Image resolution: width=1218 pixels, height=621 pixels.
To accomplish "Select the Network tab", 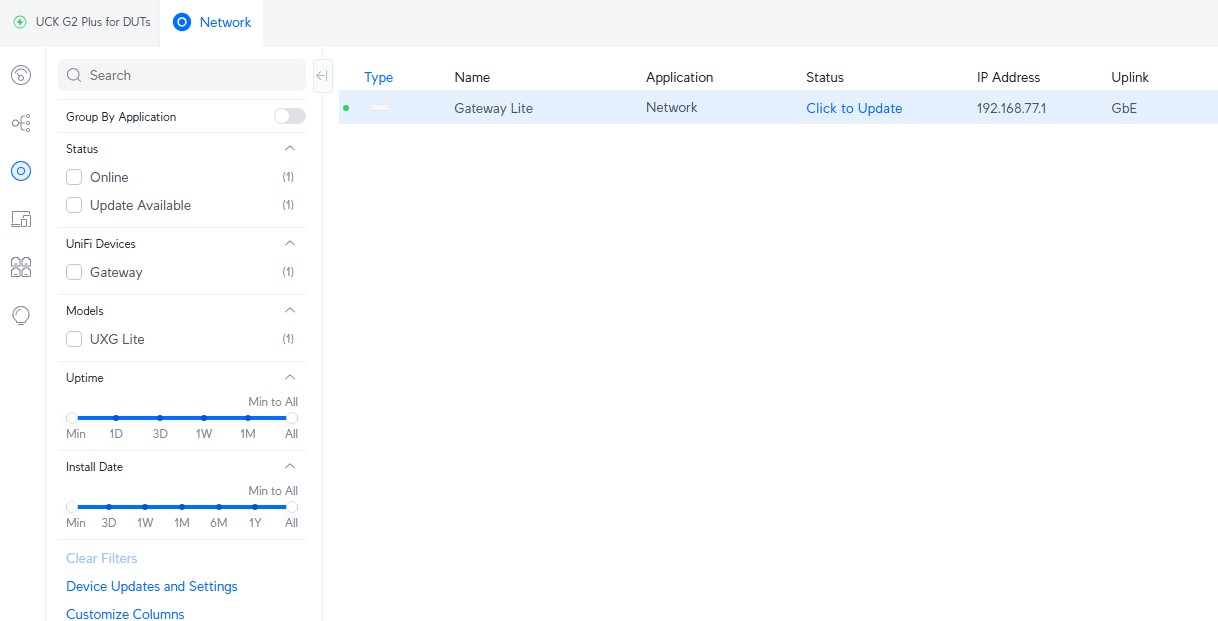I will click(212, 22).
